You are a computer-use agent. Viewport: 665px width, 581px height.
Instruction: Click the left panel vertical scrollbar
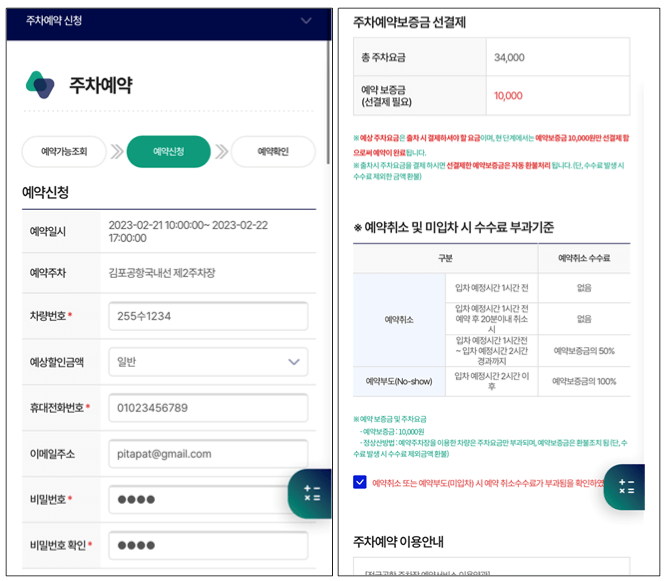328,102
